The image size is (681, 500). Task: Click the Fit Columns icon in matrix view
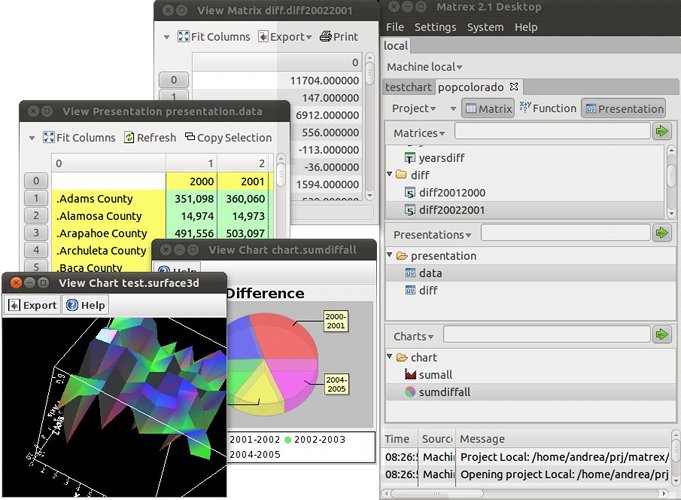point(184,37)
